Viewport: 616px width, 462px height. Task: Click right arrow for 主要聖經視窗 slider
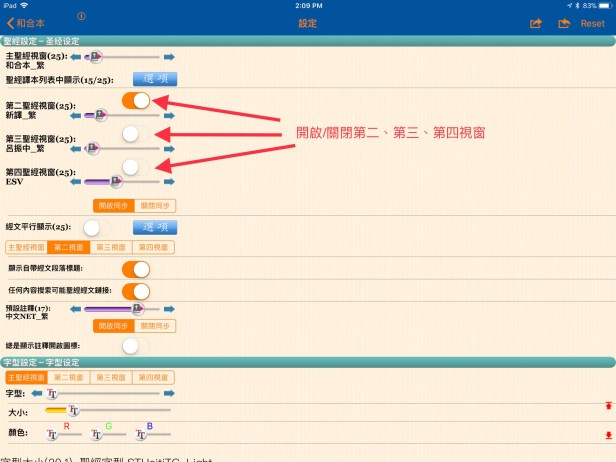tap(168, 57)
